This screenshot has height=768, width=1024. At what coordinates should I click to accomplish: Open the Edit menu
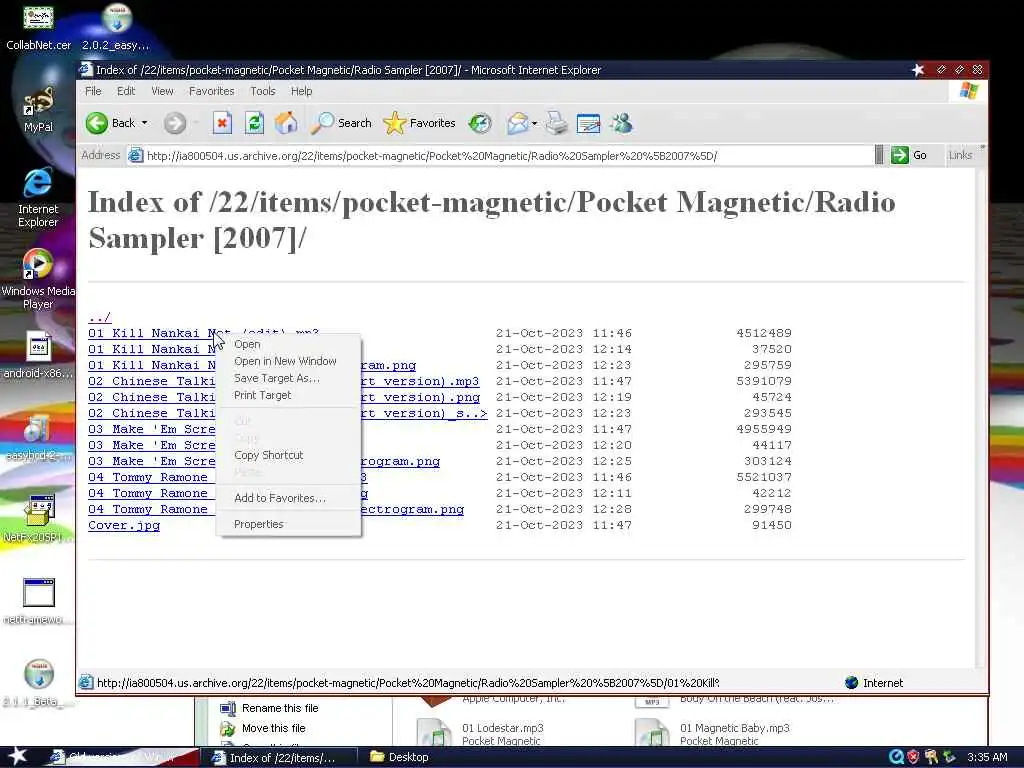126,91
